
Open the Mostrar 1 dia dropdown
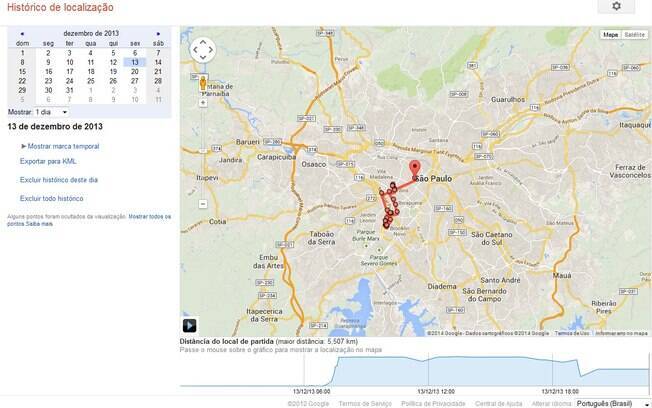point(52,112)
